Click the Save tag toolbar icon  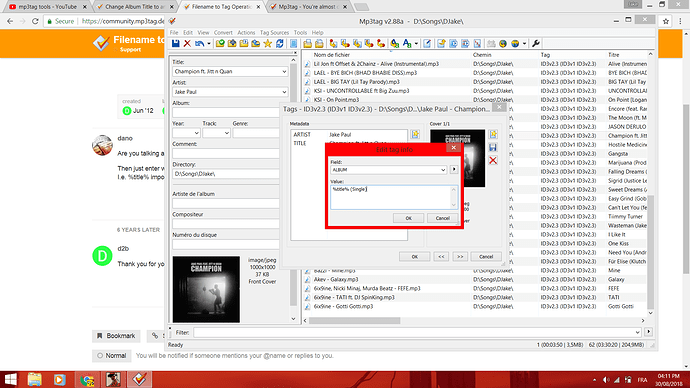176,44
